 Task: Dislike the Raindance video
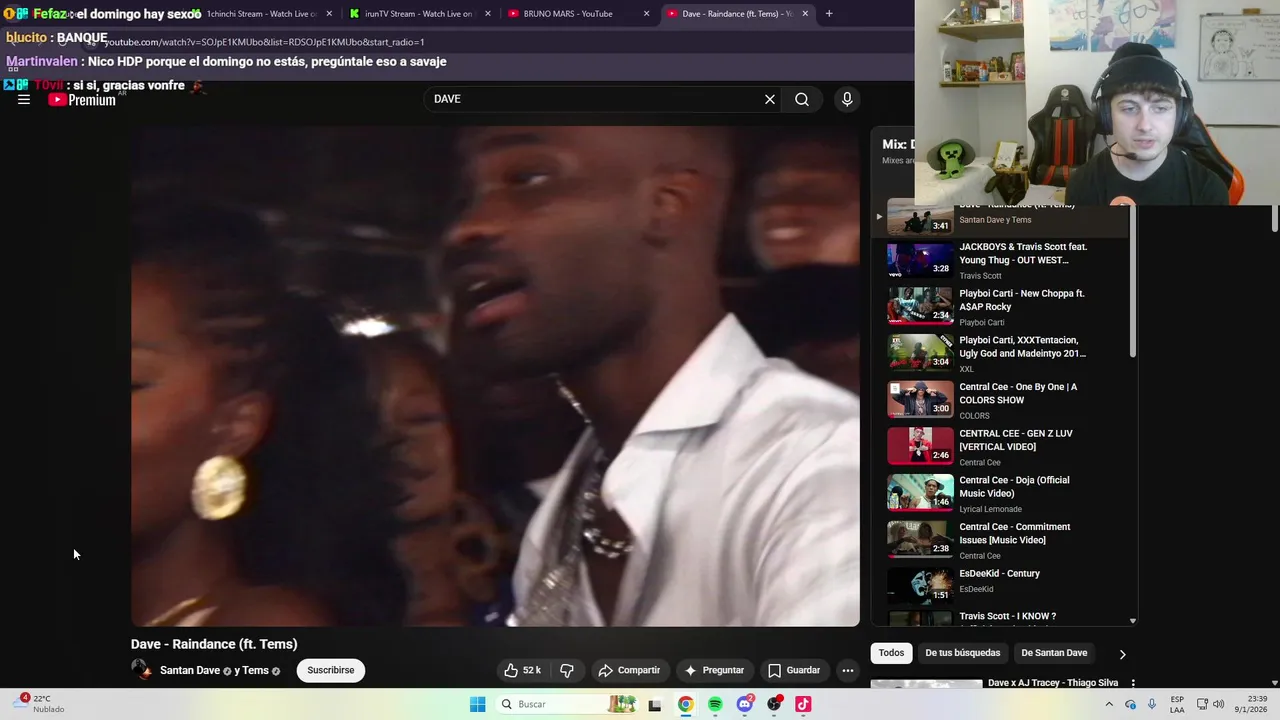click(x=566, y=670)
